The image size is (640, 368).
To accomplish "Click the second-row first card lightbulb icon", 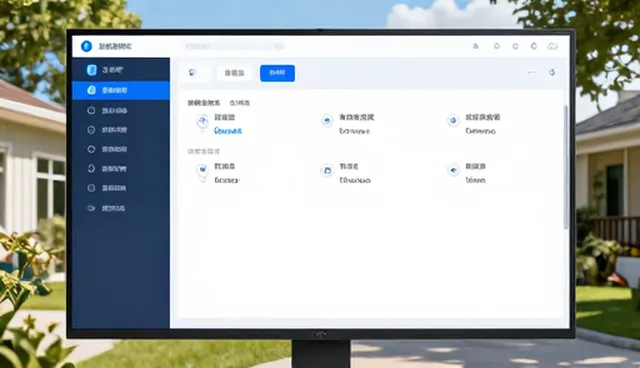I will tap(202, 171).
